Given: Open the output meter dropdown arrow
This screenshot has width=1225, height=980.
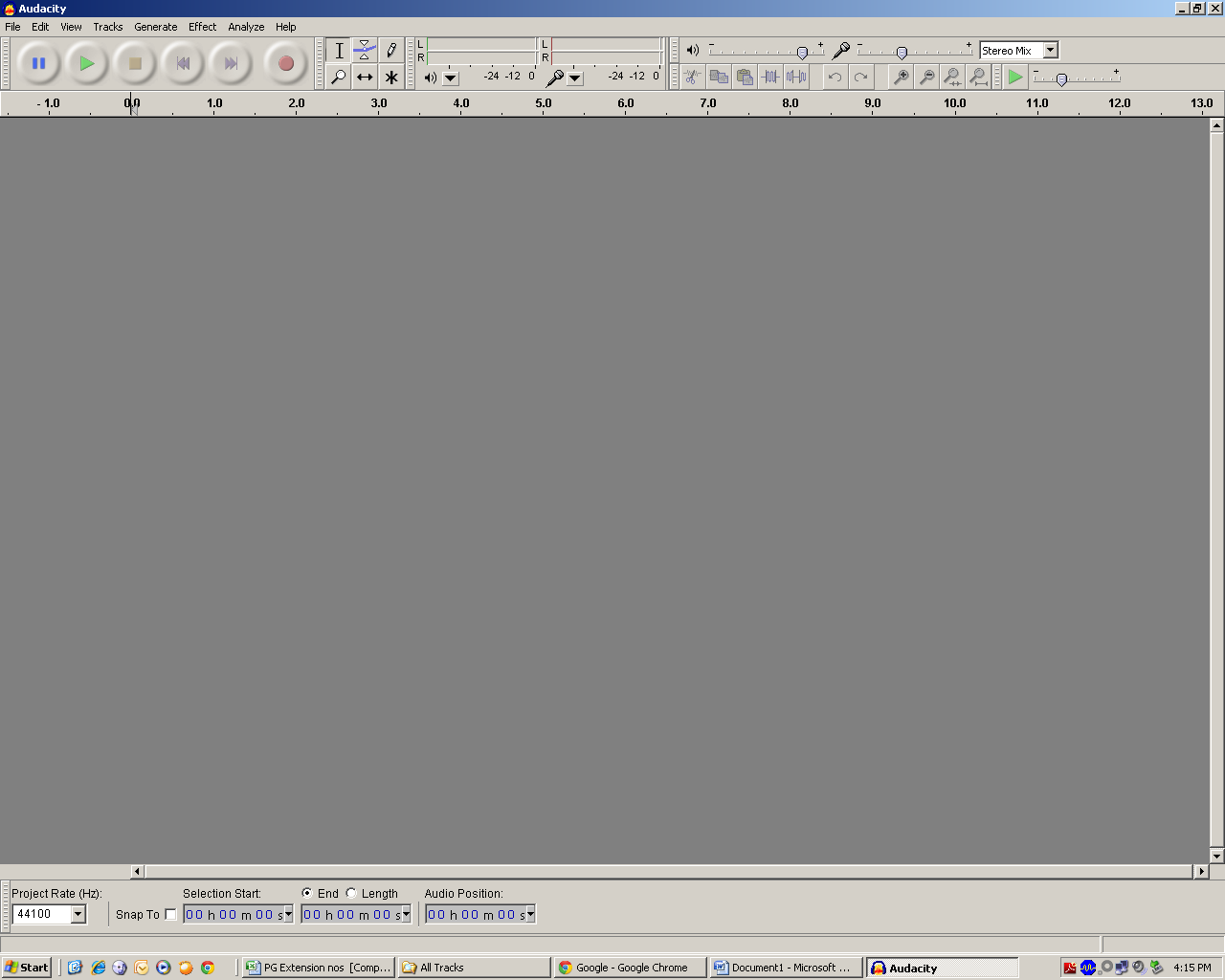Looking at the screenshot, I should (451, 78).
